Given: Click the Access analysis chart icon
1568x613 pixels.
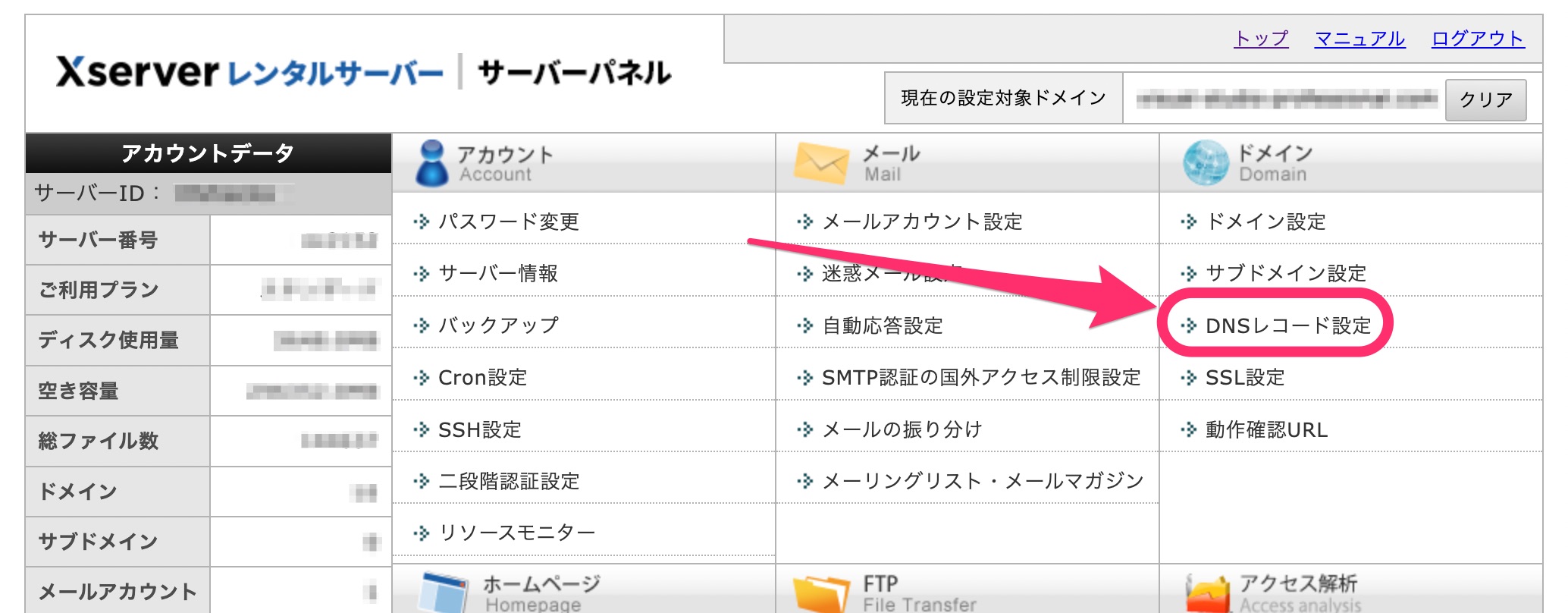Looking at the screenshot, I should pos(1208,594).
